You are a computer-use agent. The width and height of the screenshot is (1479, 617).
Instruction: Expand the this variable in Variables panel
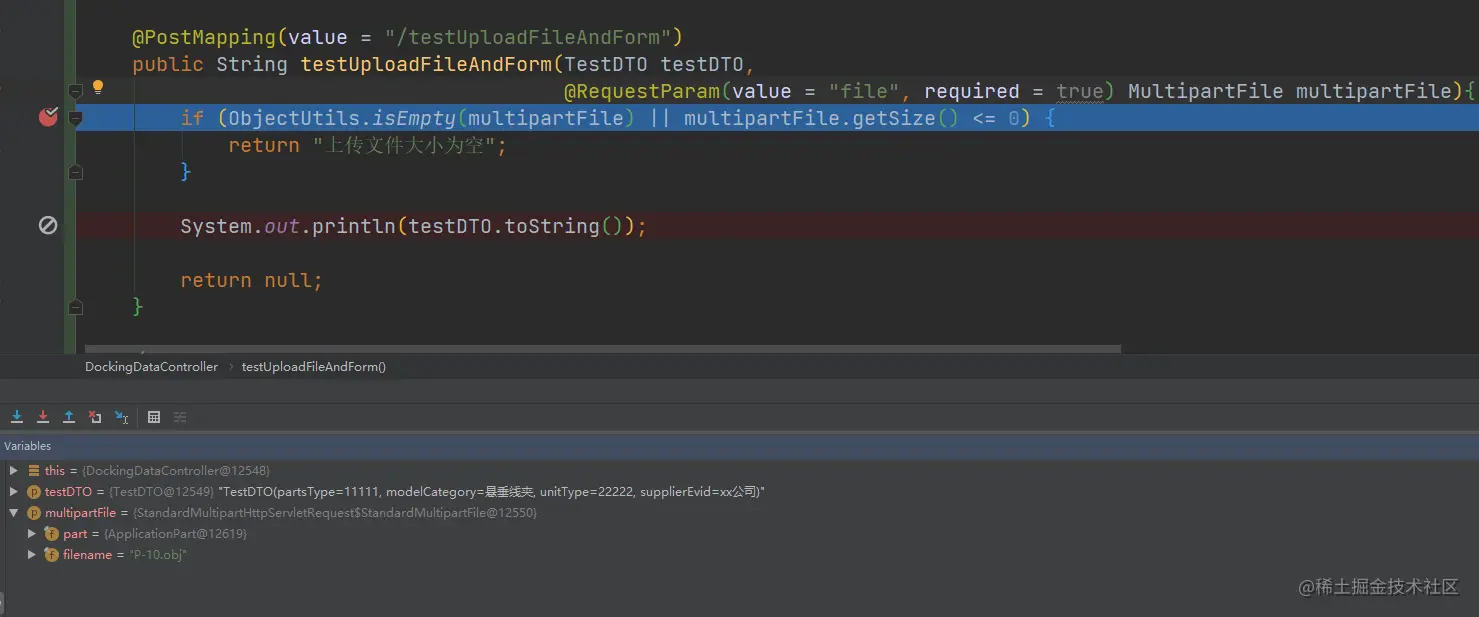point(13,470)
